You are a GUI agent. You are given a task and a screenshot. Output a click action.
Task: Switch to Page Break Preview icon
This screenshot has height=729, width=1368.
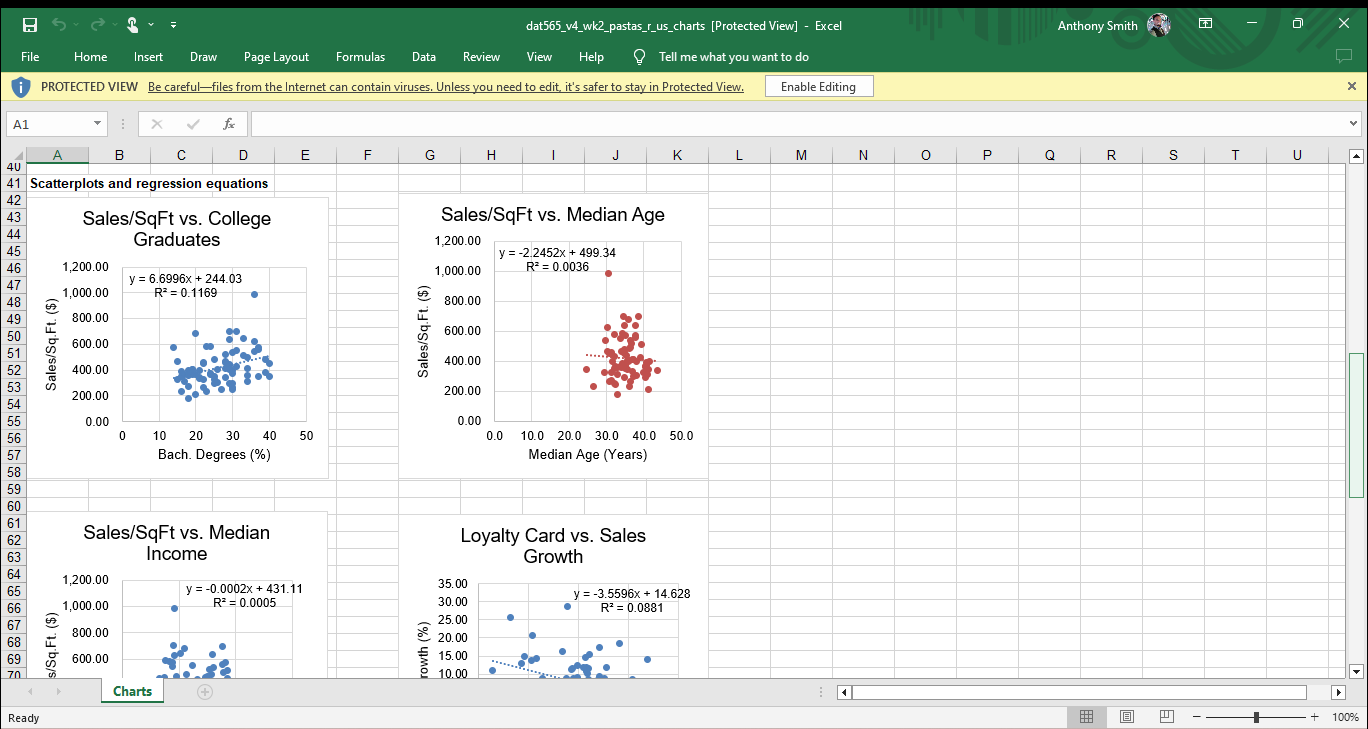1167,717
